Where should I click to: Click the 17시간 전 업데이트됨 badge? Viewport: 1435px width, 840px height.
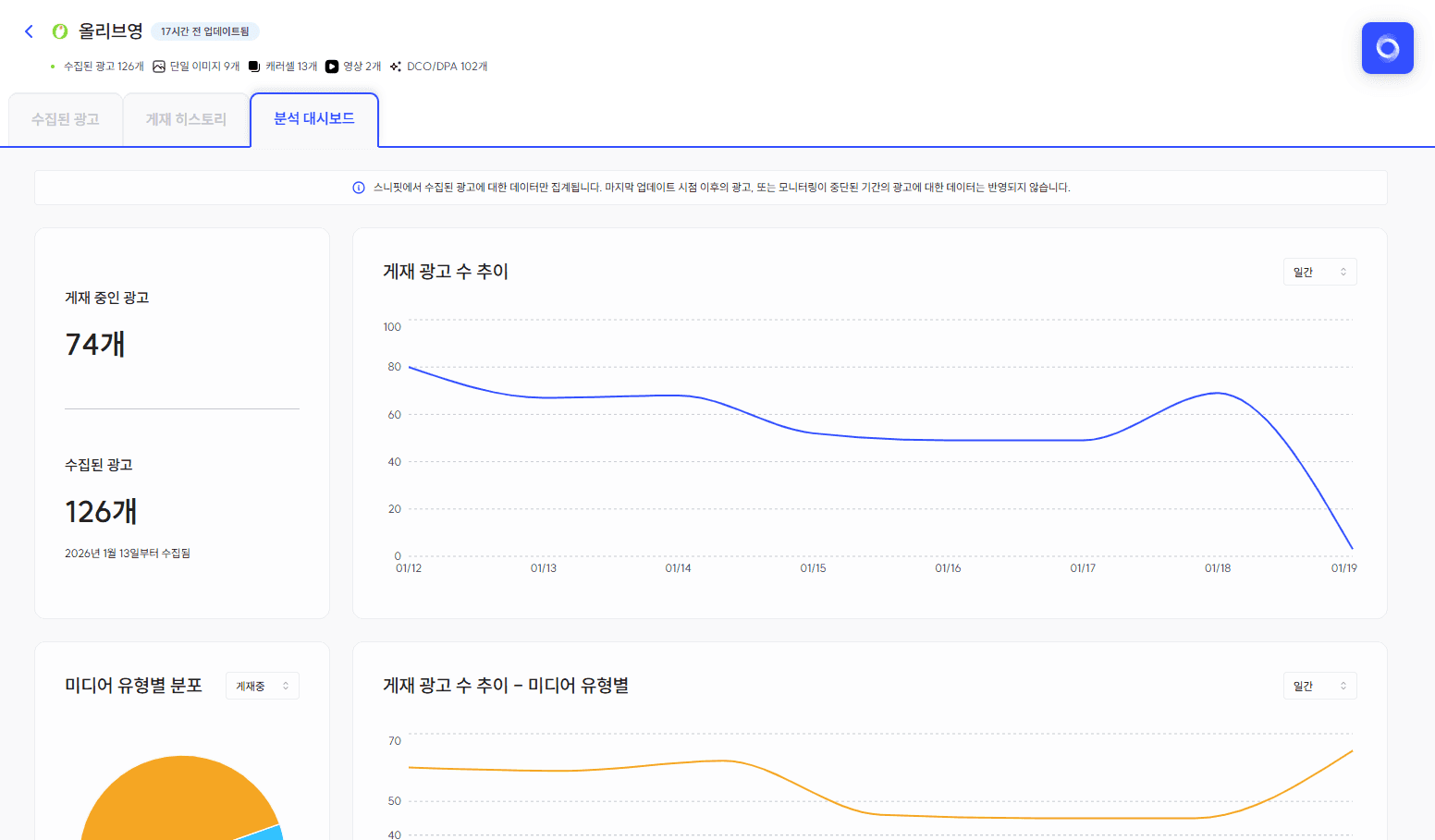pos(205,31)
